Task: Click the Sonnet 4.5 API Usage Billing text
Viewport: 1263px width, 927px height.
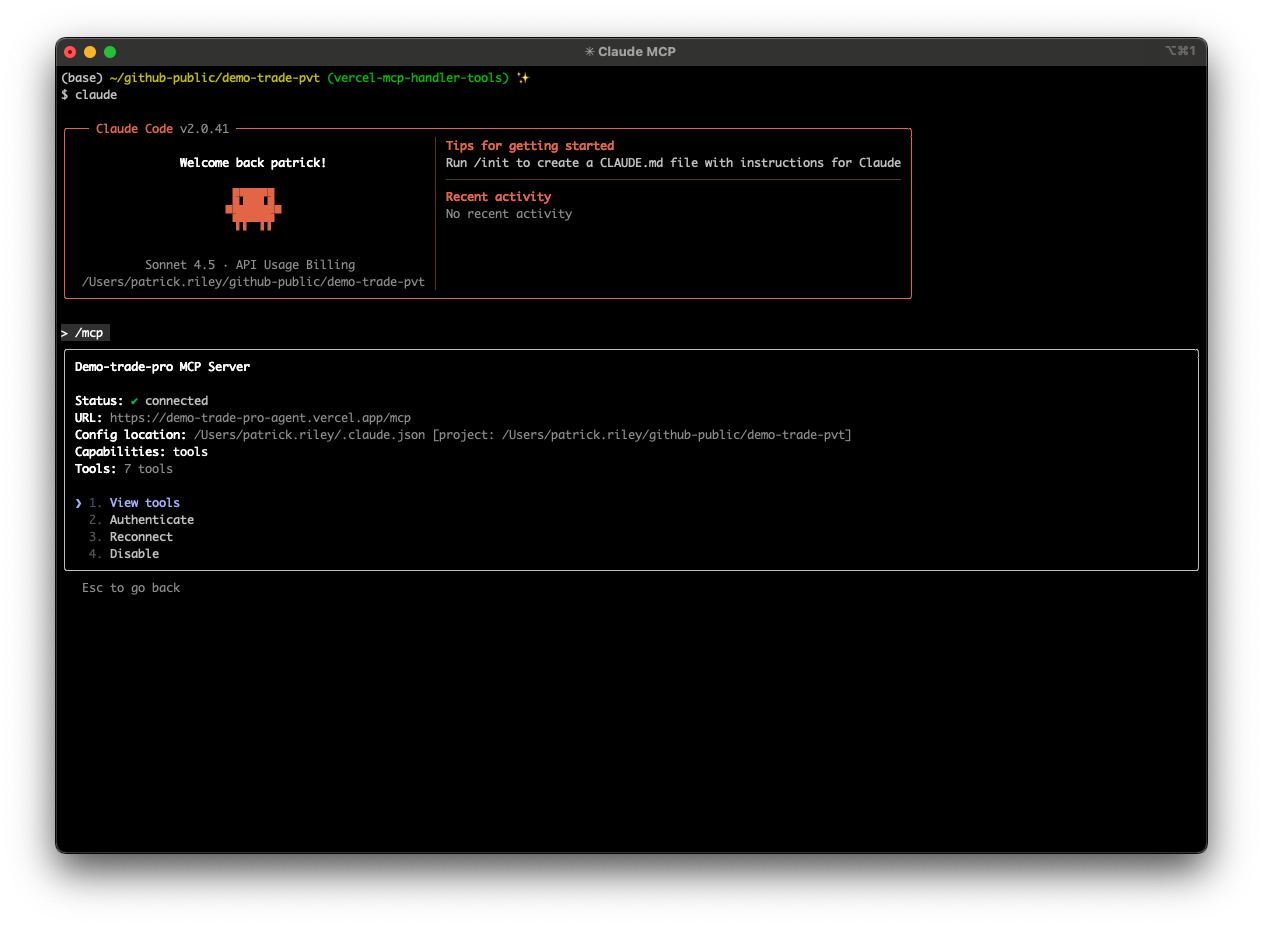Action: coord(249,265)
